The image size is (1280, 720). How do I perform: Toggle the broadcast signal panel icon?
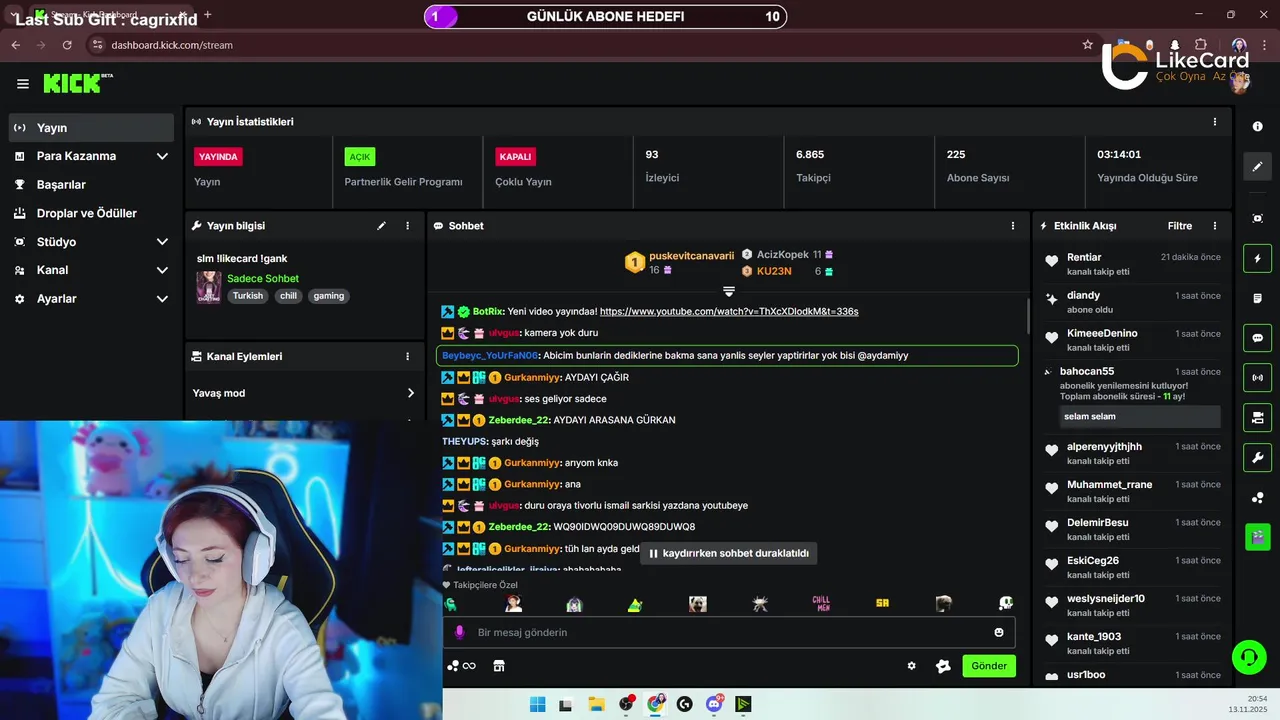point(1257,378)
